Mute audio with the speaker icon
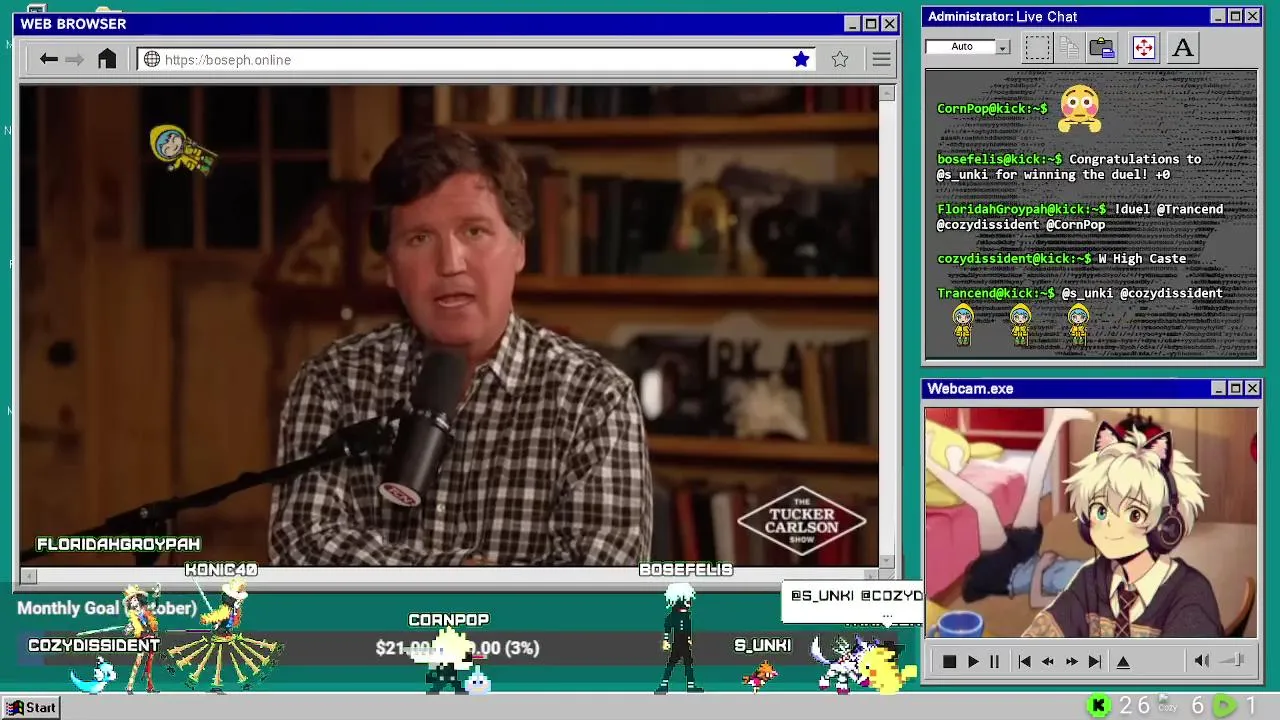This screenshot has width=1280, height=720. coord(1202,660)
